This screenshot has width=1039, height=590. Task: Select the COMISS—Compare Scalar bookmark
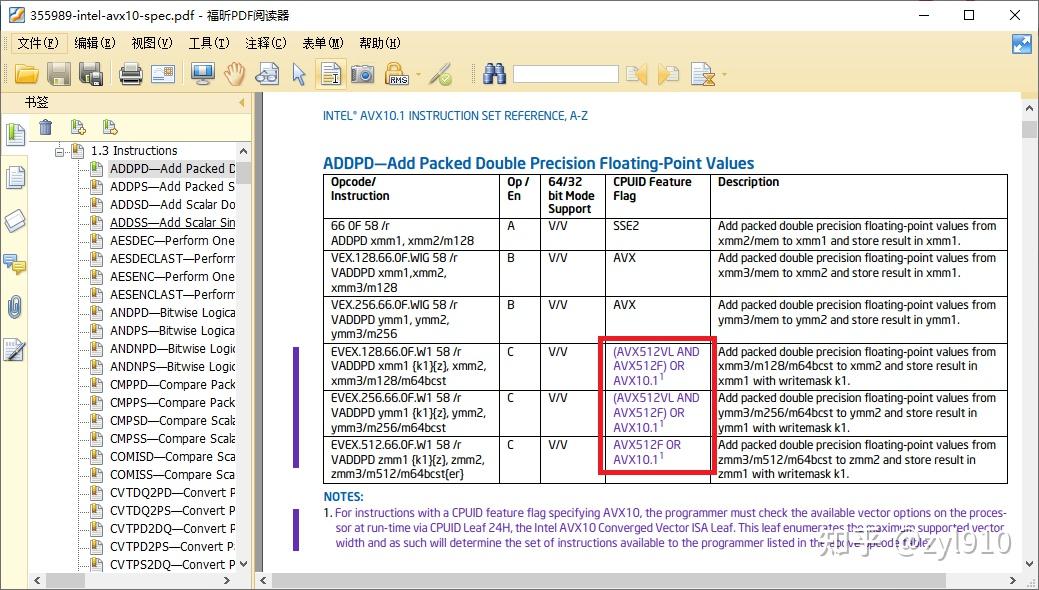pos(172,474)
